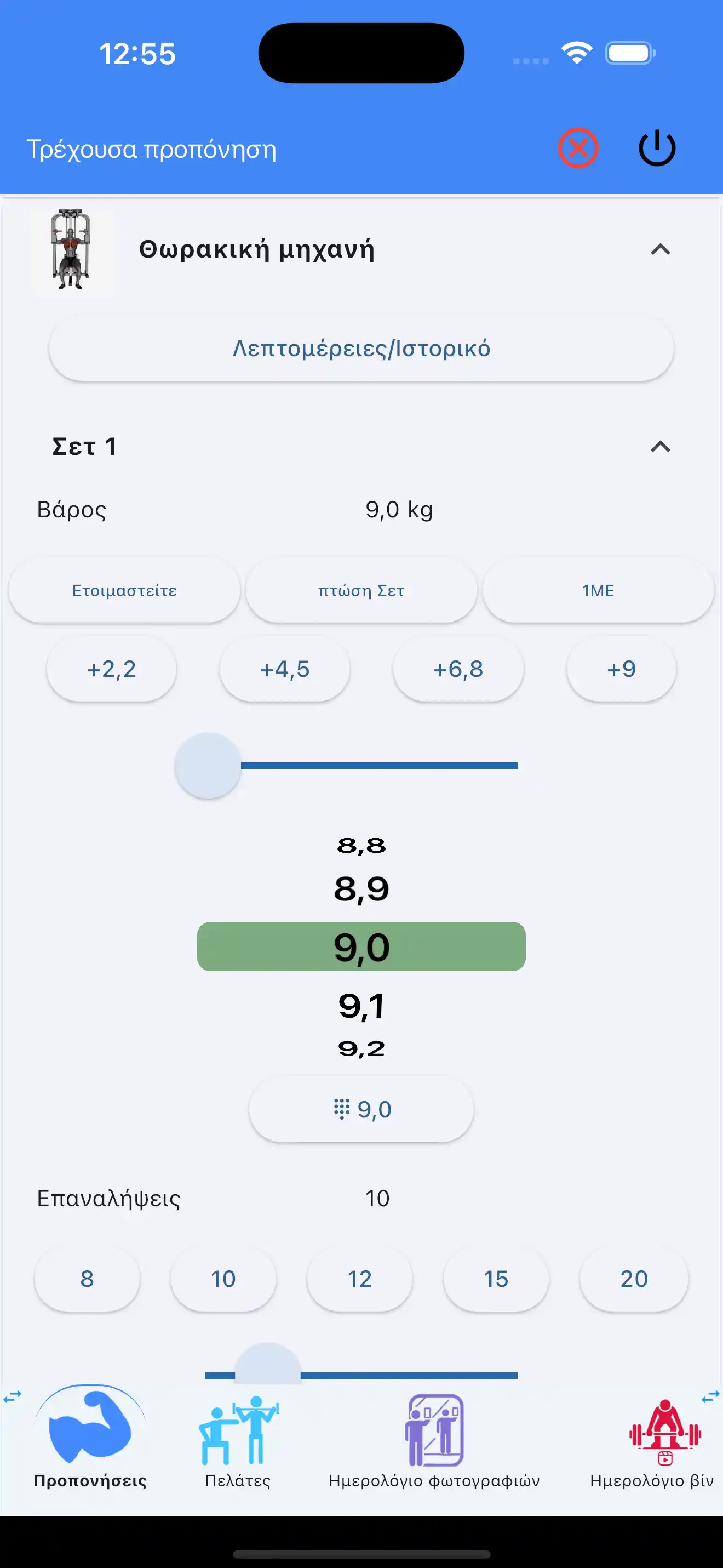
Task: Set repetitions to 12
Action: click(359, 1278)
